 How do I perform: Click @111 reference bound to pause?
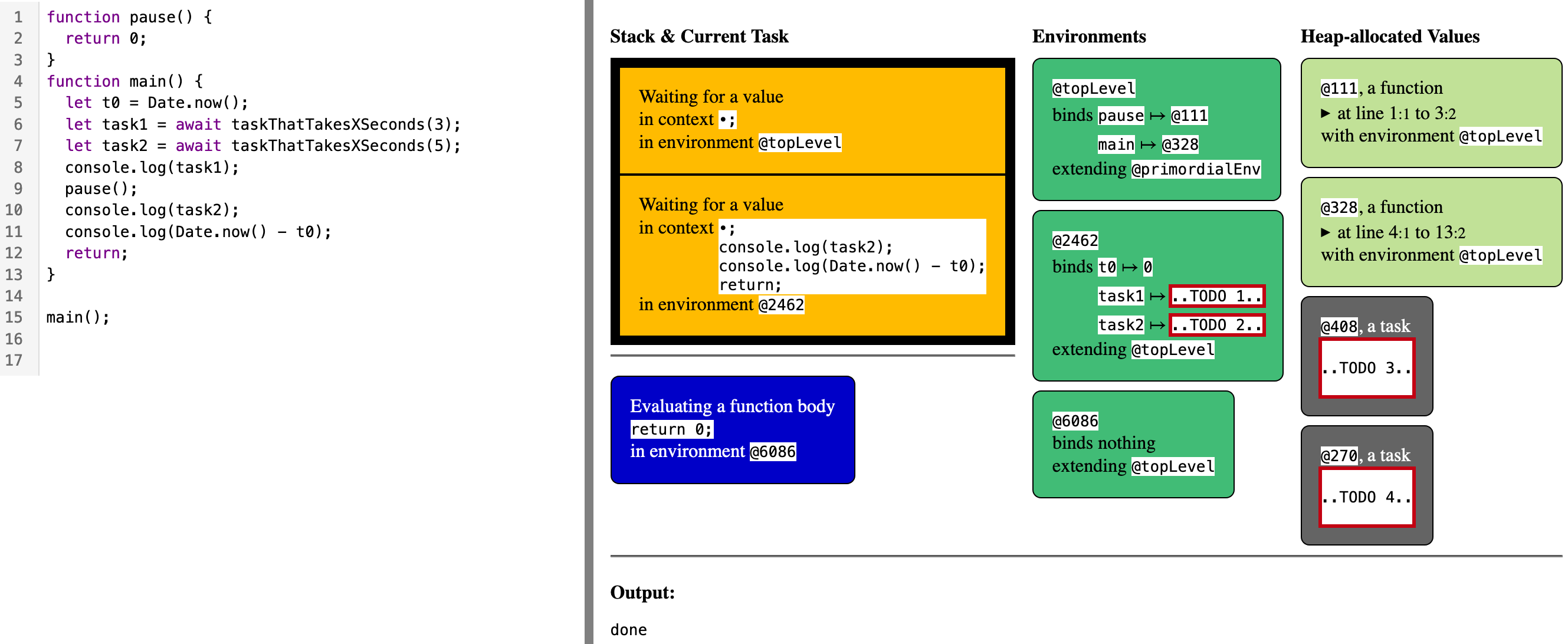coord(1188,116)
